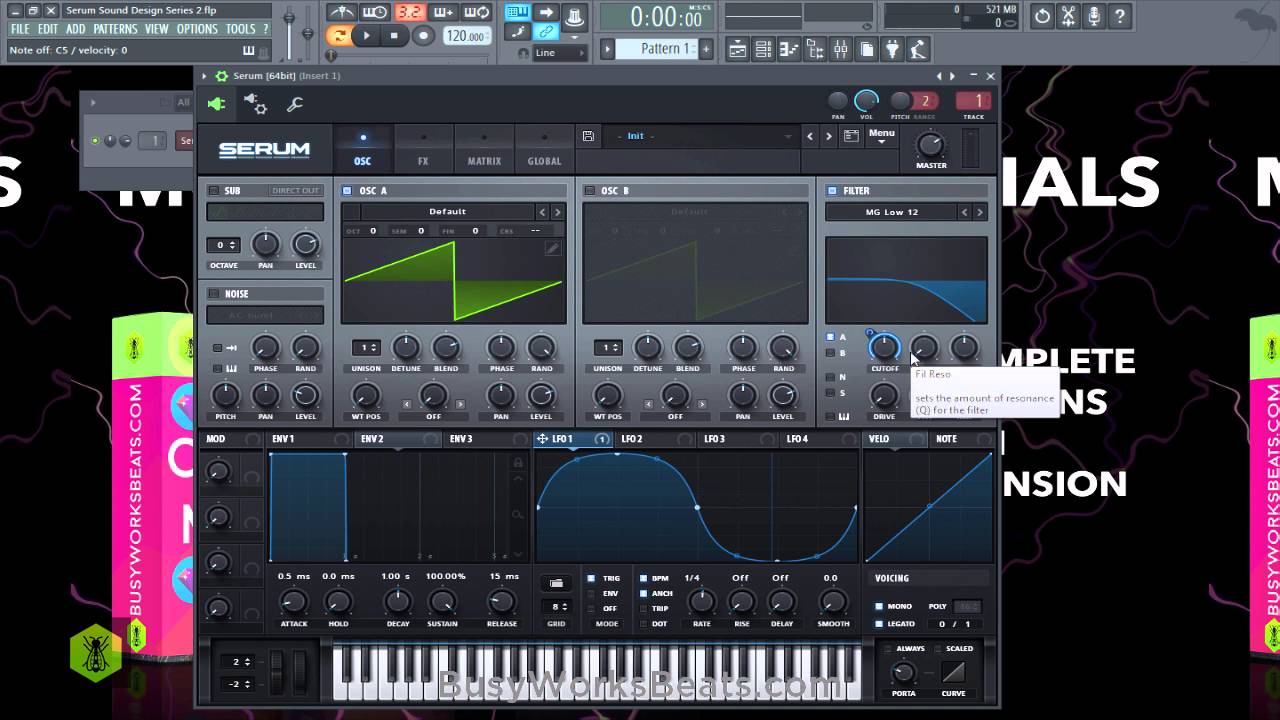Click the question mark help icon in FL toolbar
Image resolution: width=1280 pixels, height=720 pixels.
[x=1120, y=16]
